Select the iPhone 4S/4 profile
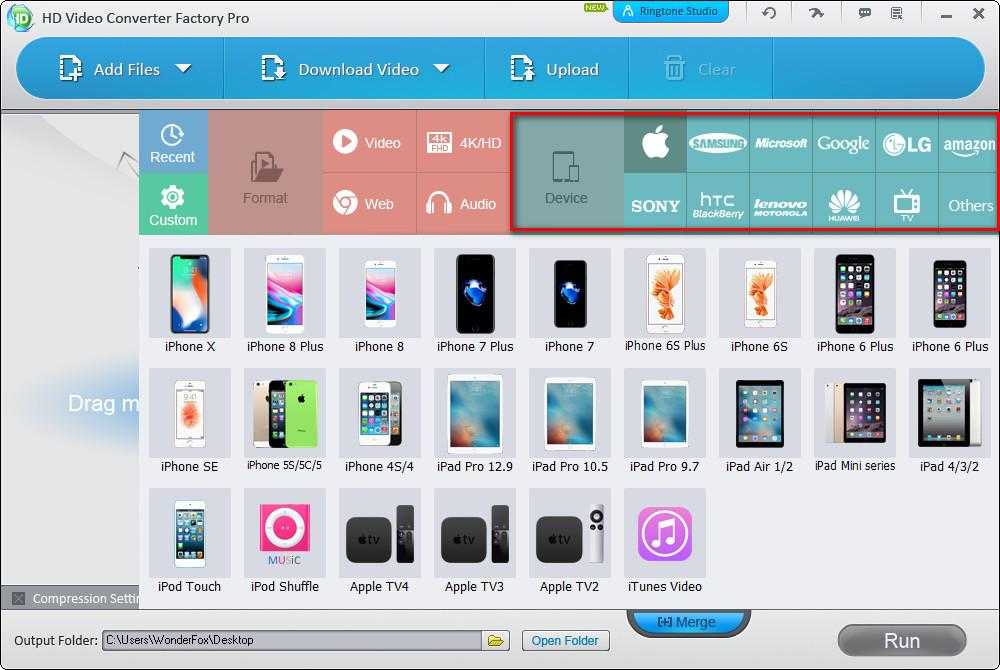Viewport: 1000px width, 670px height. pos(379,421)
